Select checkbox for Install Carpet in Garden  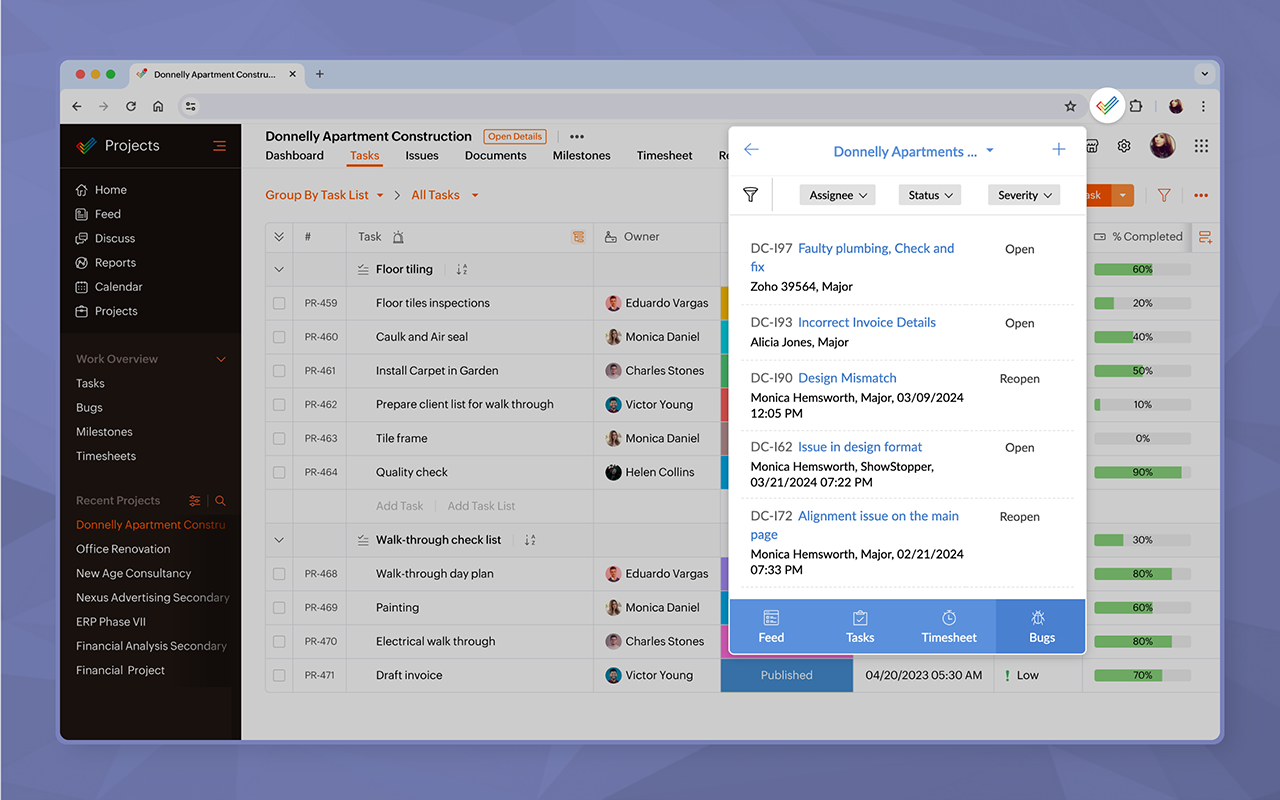tap(279, 371)
